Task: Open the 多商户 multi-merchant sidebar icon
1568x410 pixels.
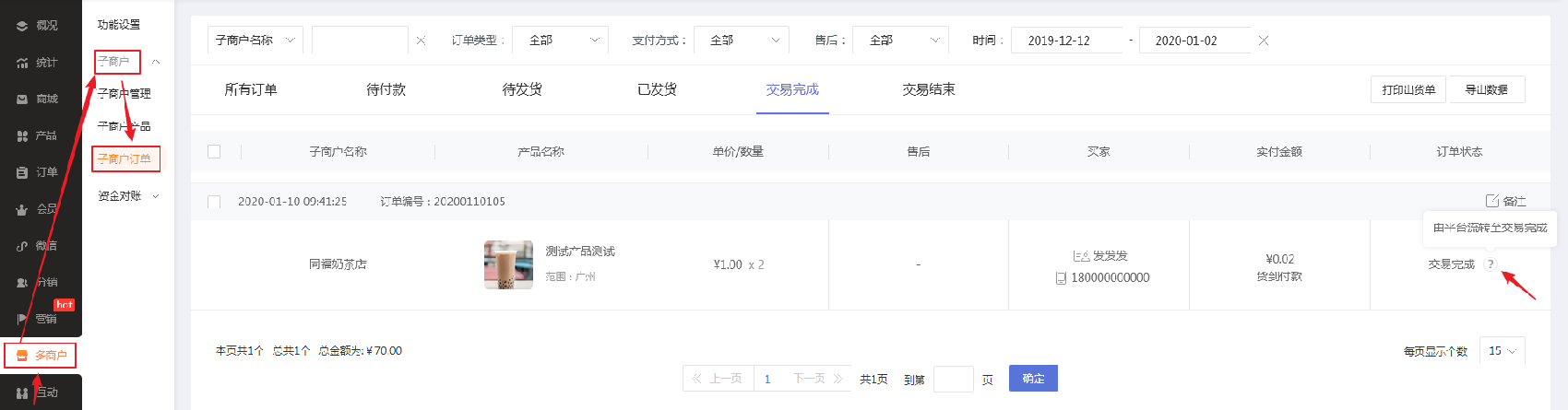Action: (22, 355)
